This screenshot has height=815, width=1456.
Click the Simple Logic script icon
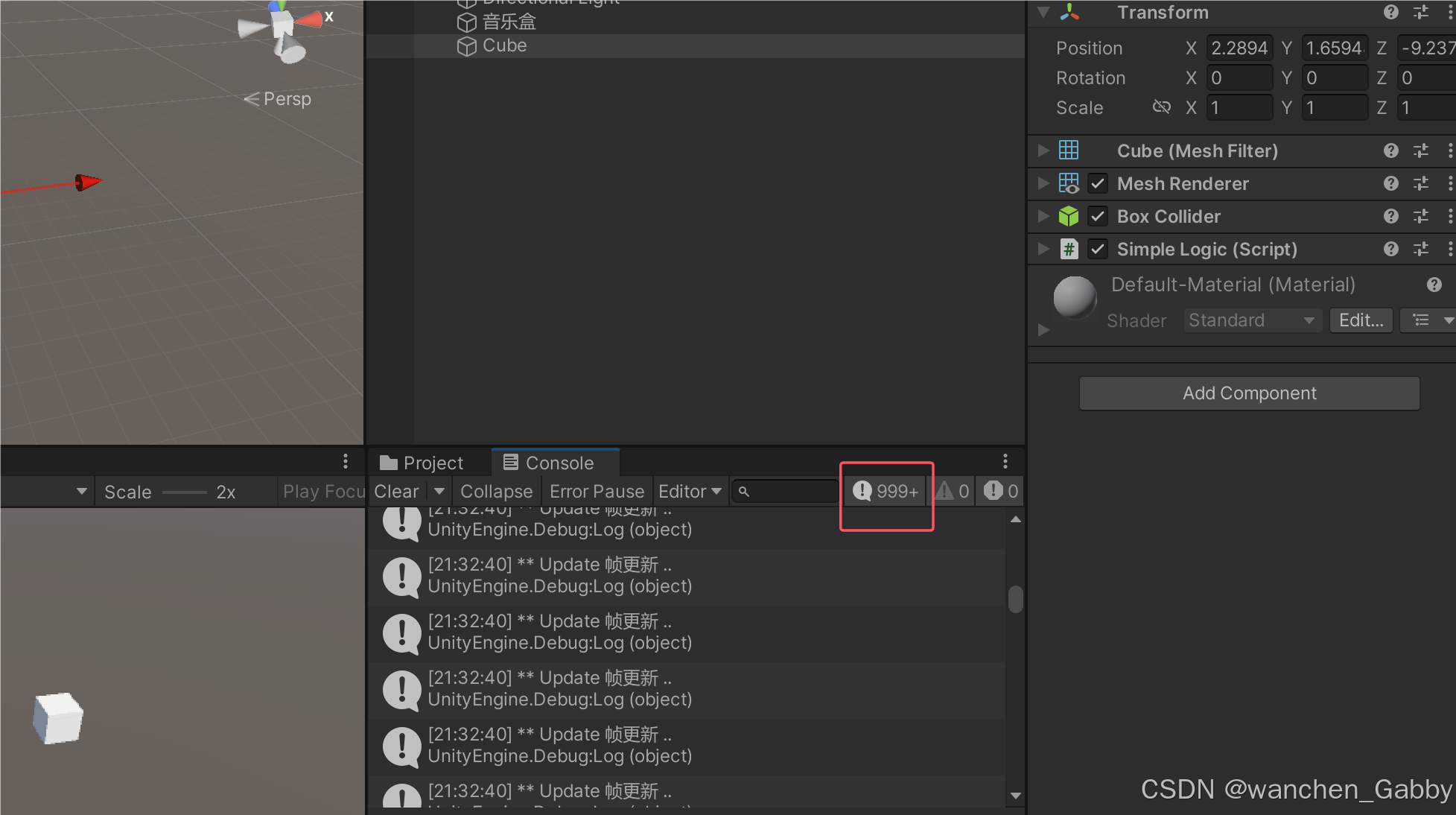[1069, 249]
